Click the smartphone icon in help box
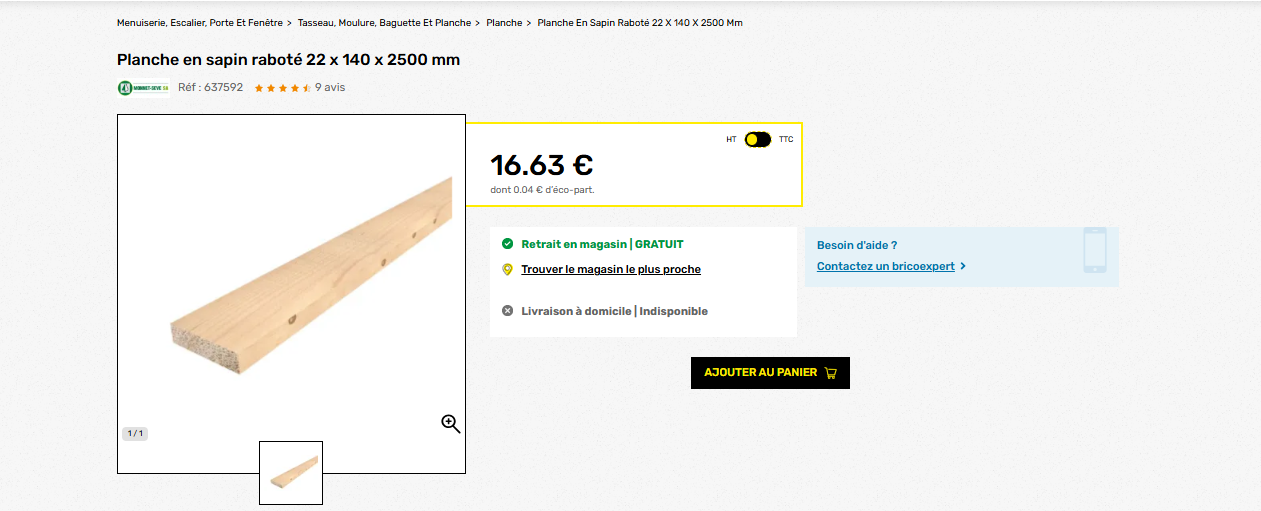Screen dimensions: 1261x511 [1095, 250]
